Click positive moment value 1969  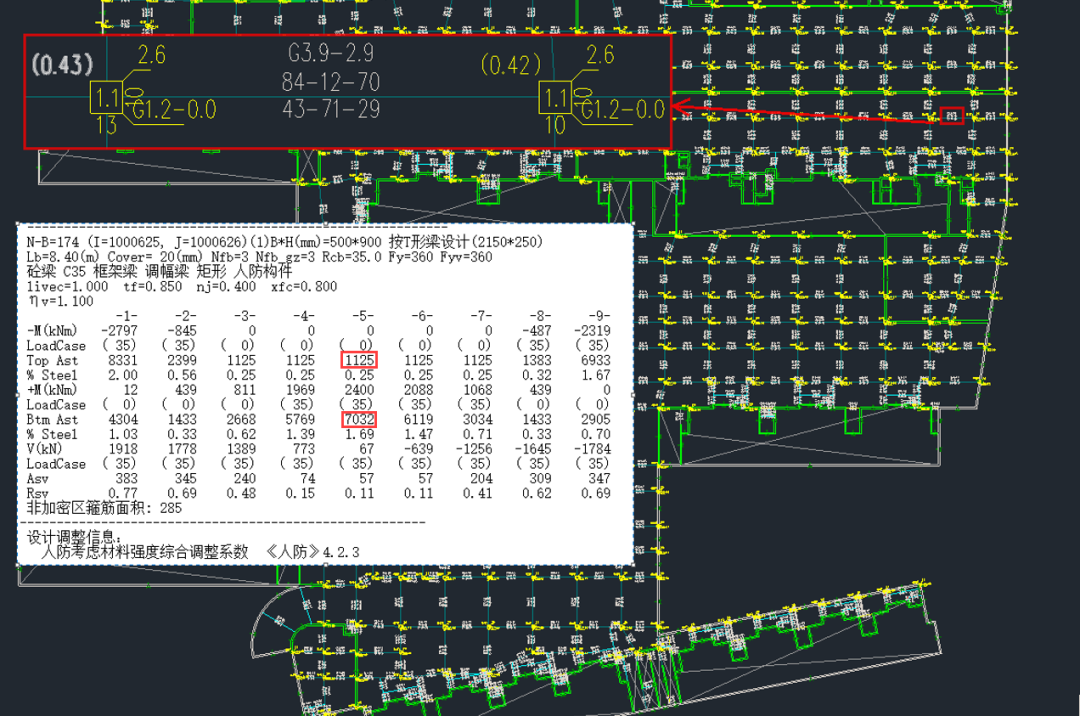click(300, 390)
